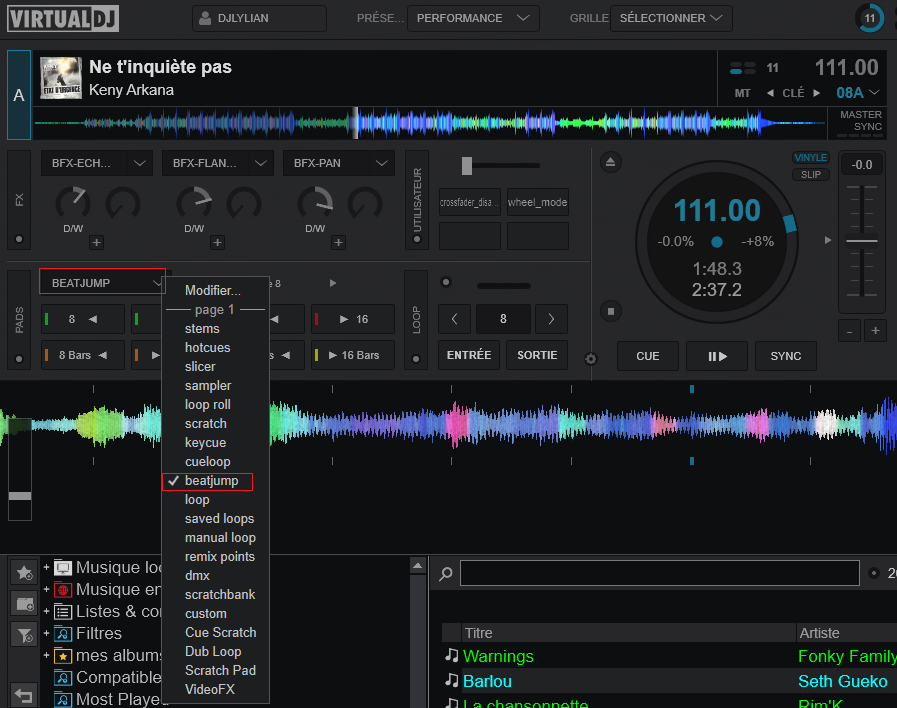Open the clock indicator showing 11
Image resolution: width=897 pixels, height=708 pixels.
870,18
